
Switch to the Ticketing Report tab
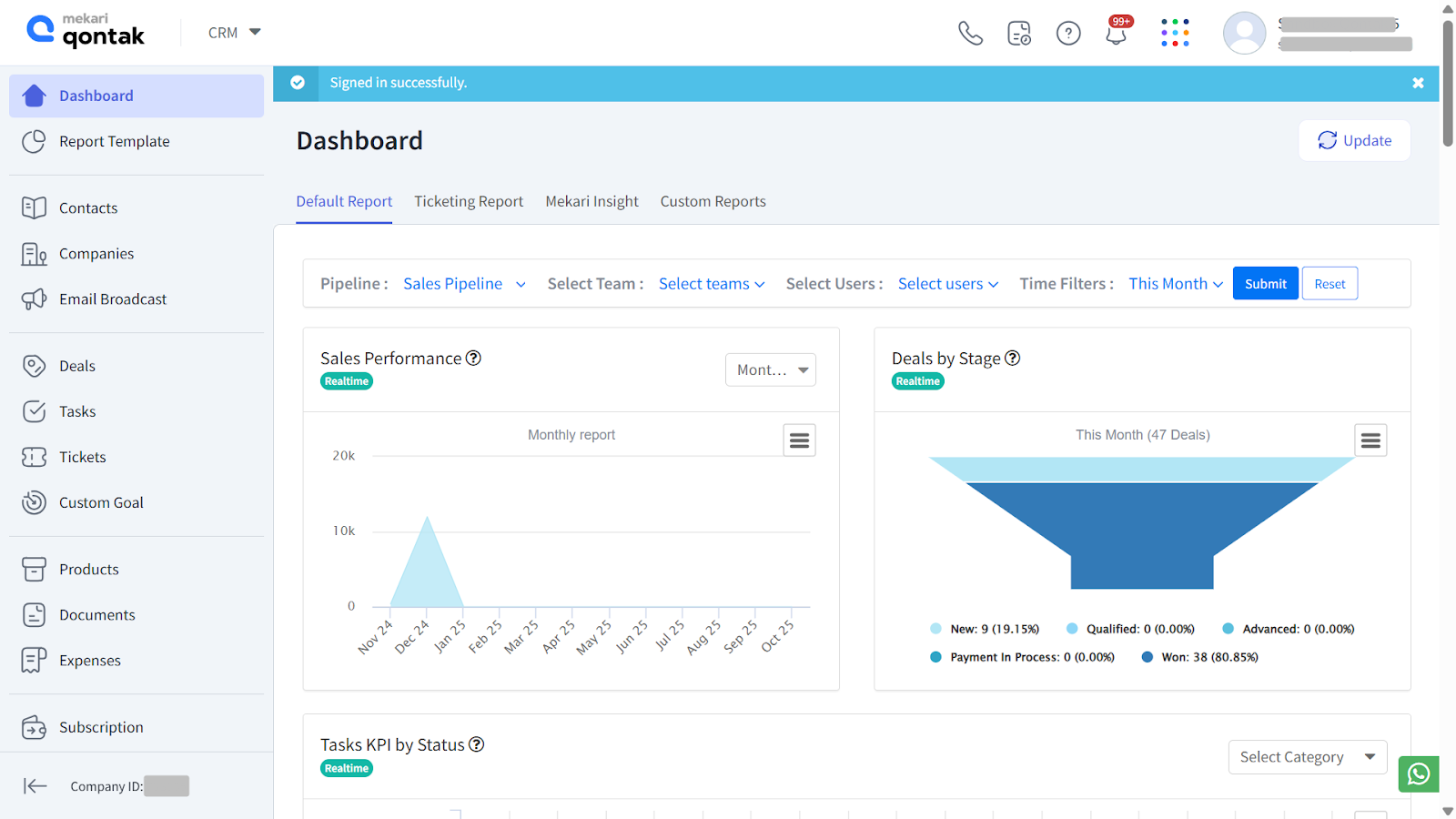pyautogui.click(x=469, y=201)
